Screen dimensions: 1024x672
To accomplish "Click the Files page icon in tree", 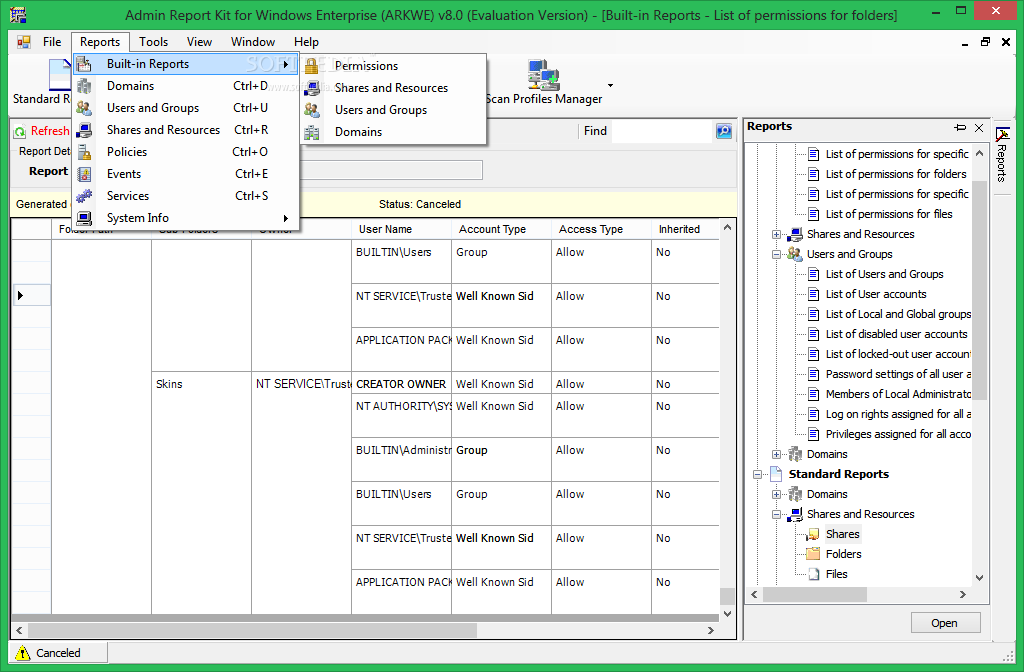I will pyautogui.click(x=814, y=574).
